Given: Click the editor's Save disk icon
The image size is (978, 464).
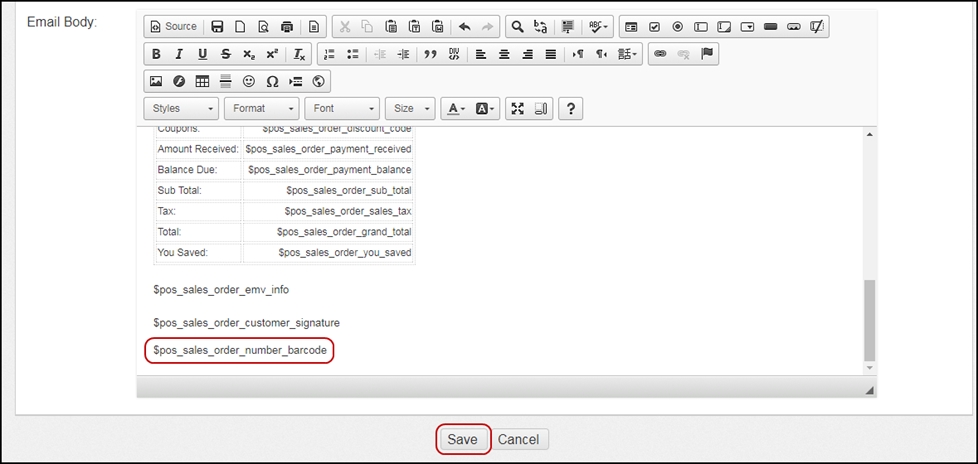Looking at the screenshot, I should (217, 27).
